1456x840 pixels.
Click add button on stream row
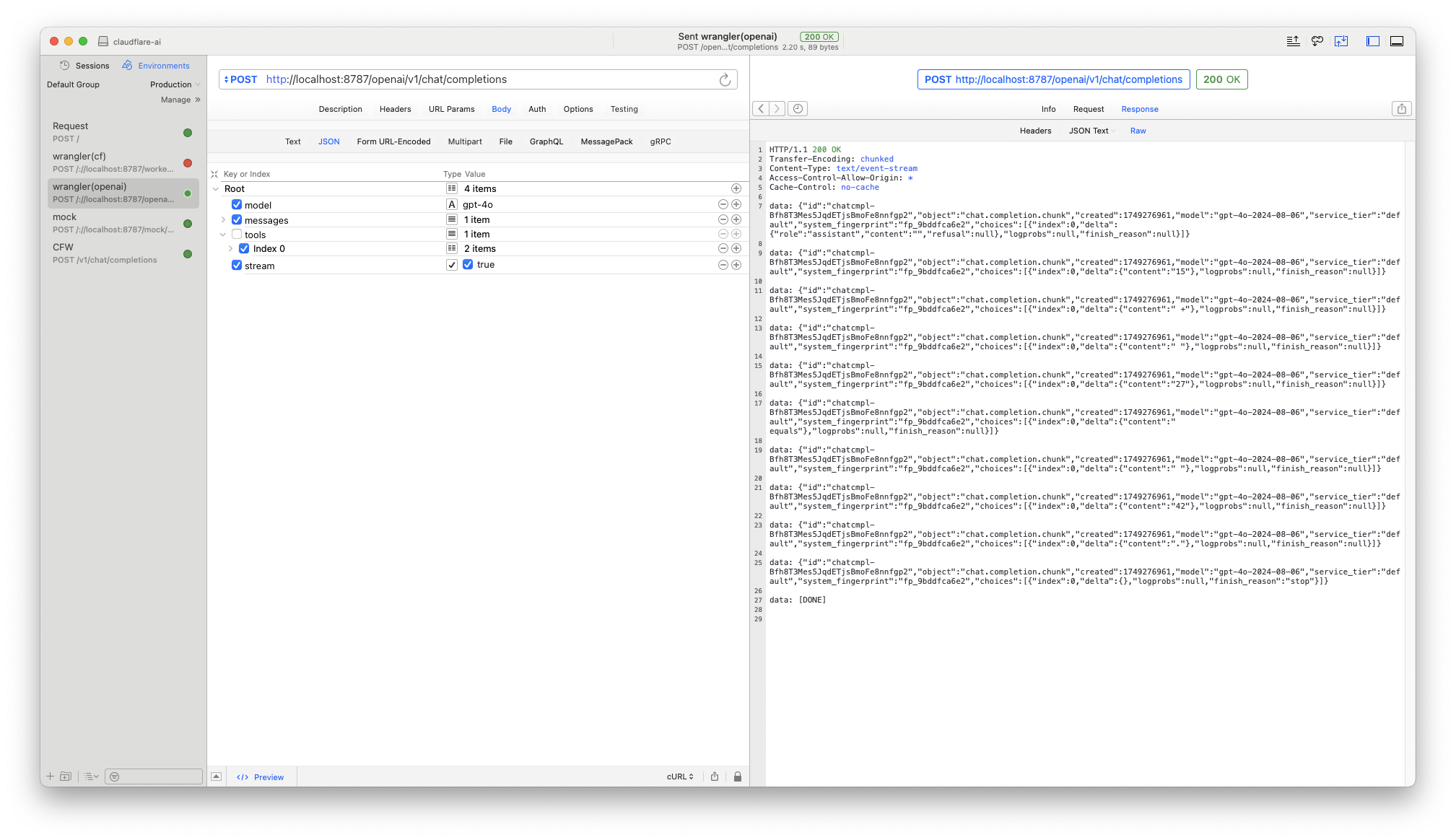[736, 265]
